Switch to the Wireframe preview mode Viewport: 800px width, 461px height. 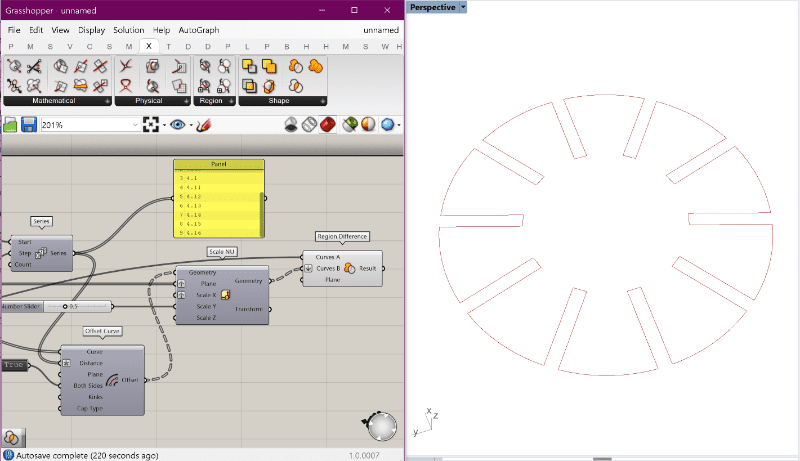[309, 124]
